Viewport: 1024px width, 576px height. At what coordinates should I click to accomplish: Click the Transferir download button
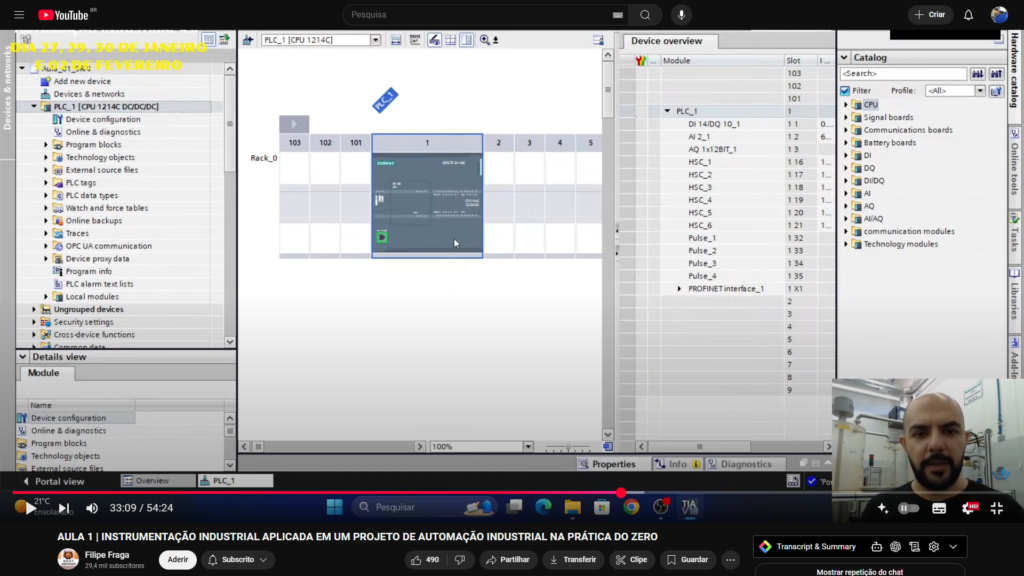573,560
